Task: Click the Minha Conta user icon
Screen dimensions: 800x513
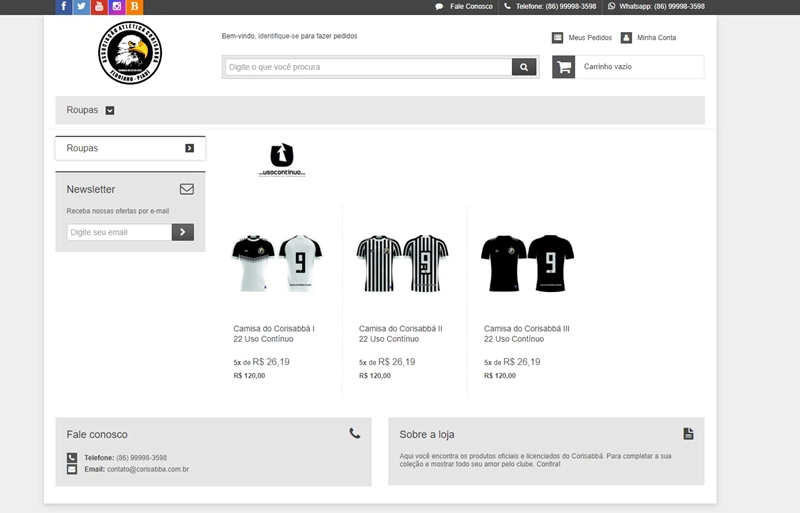Action: [627, 38]
